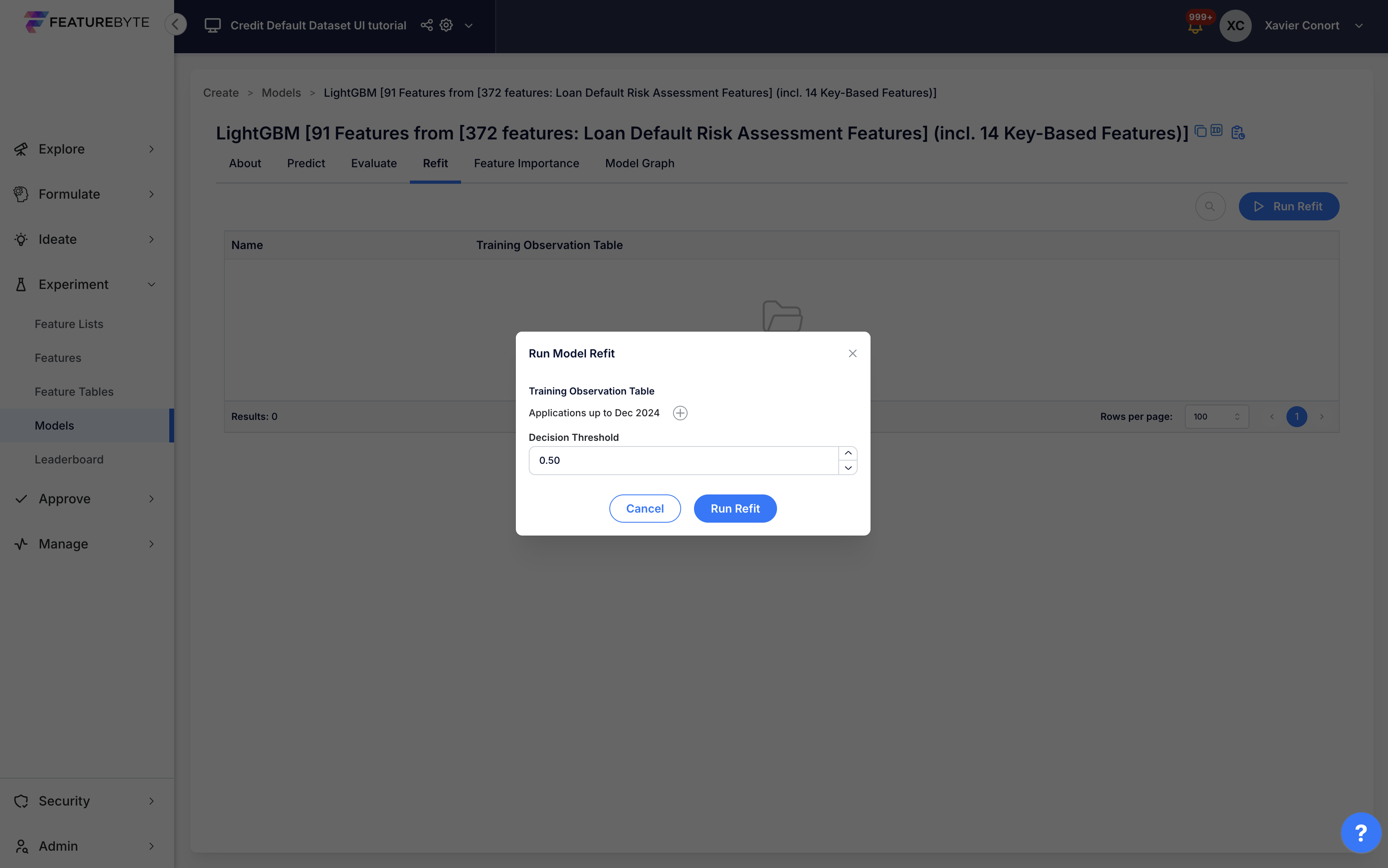Open the blue help question mark button
The height and width of the screenshot is (868, 1388).
click(x=1361, y=833)
